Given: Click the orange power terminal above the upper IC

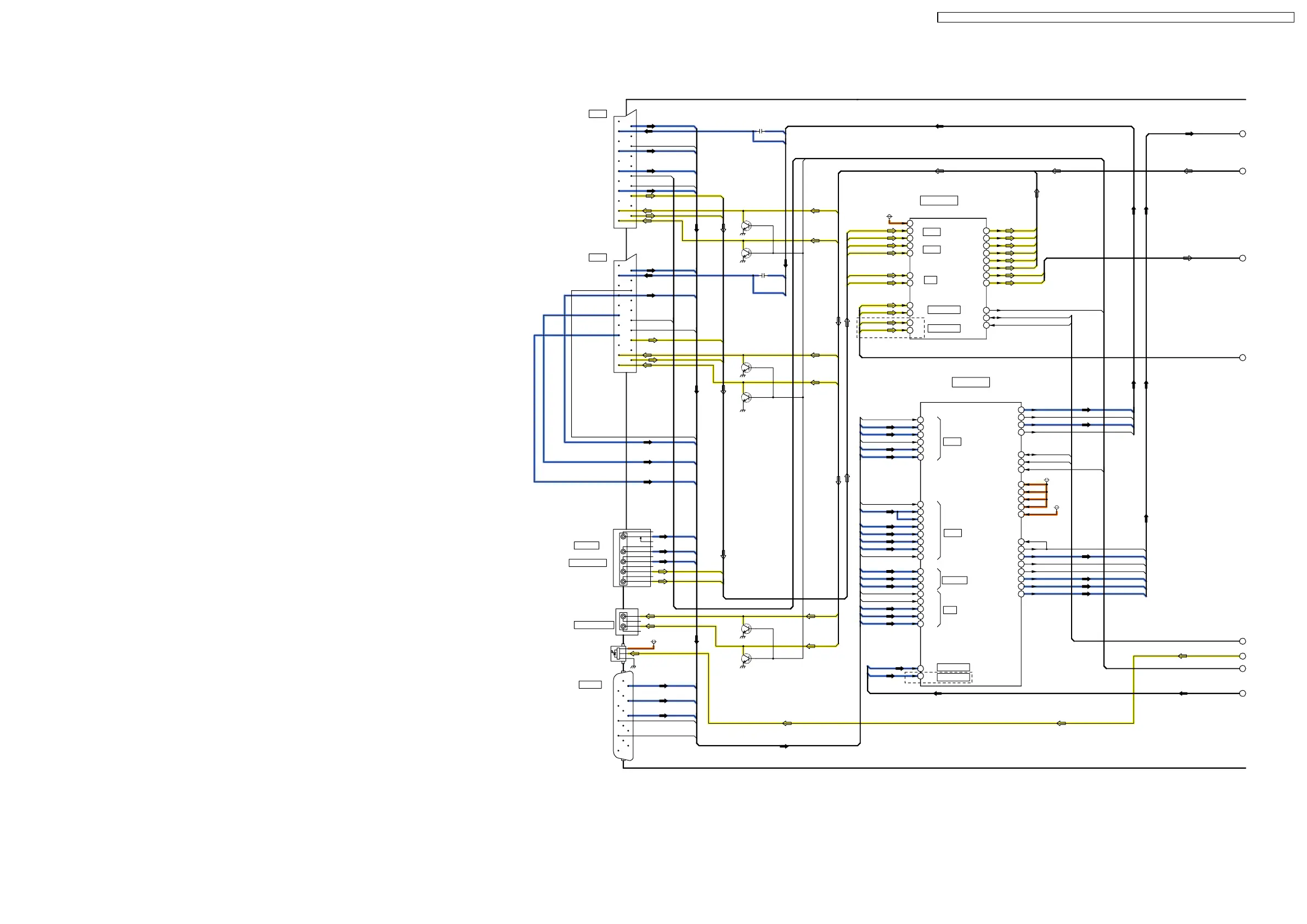Looking at the screenshot, I should [x=889, y=216].
